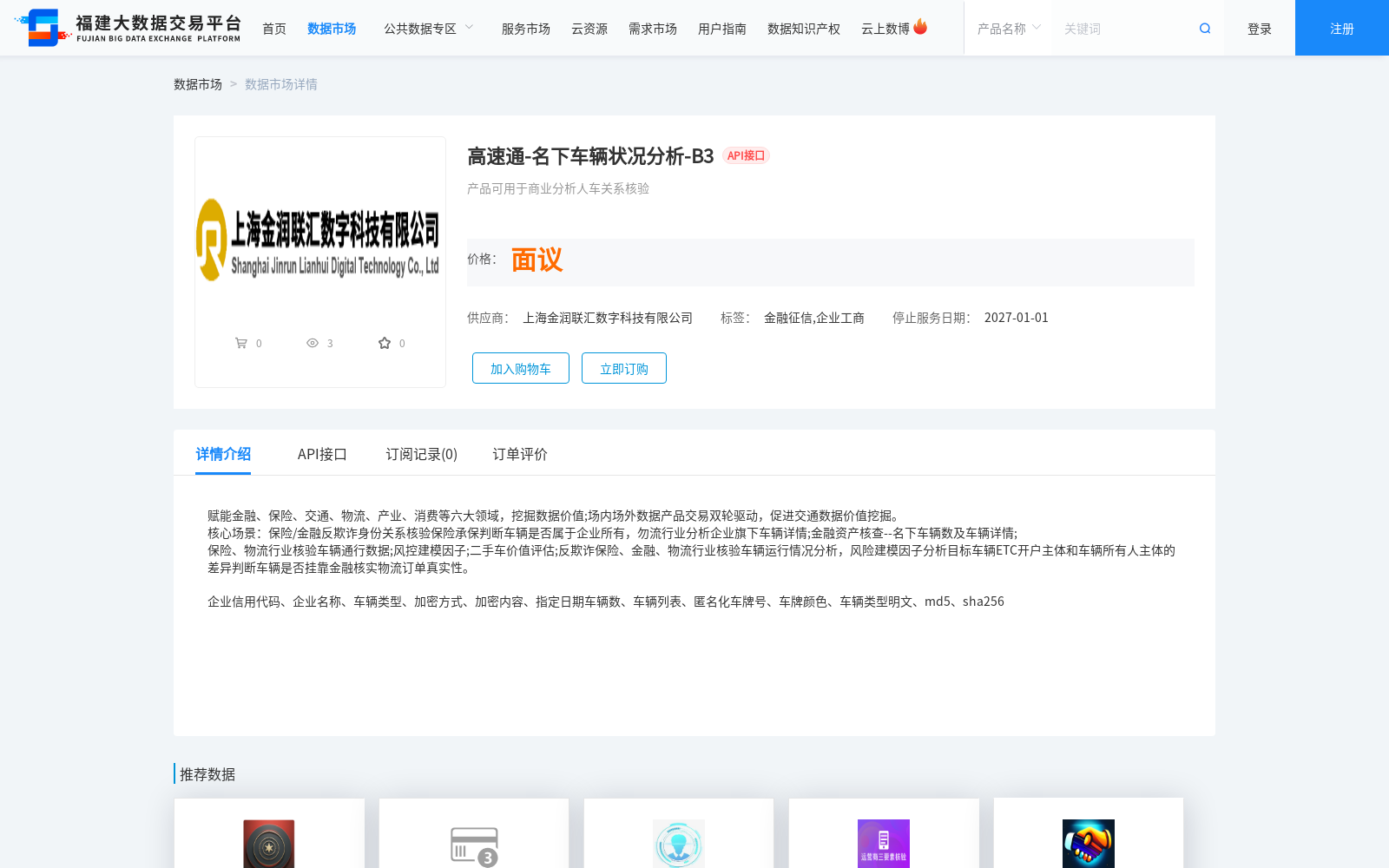This screenshot has height=868, width=1389.
Task: Click the blue 注册 button
Action: (x=1342, y=29)
